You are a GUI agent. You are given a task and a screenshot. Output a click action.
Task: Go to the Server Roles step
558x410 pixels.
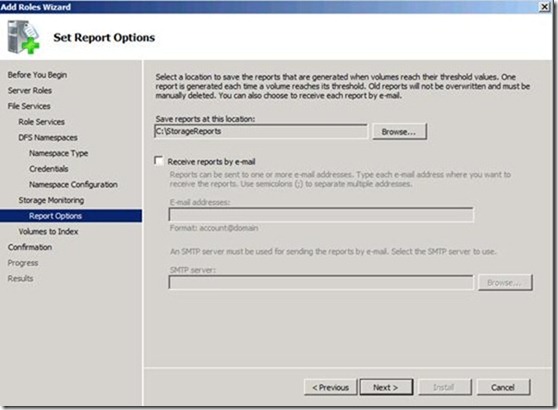tap(30, 90)
